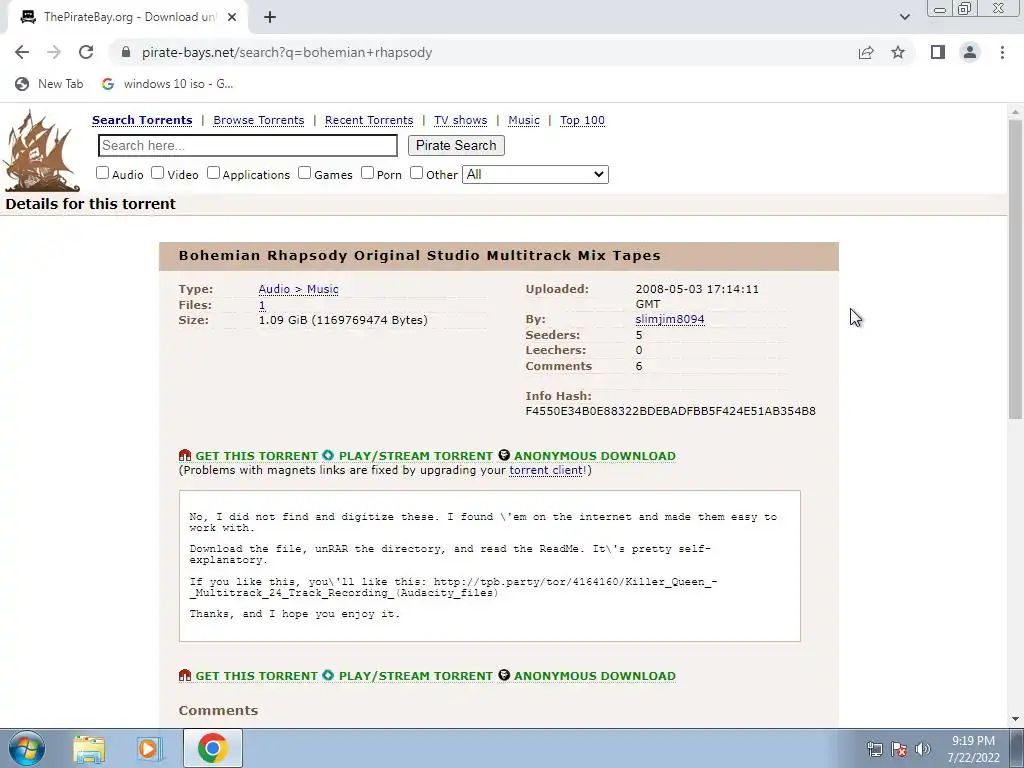1024x768 pixels.
Task: Tick the Other checkbox
Action: (x=417, y=173)
